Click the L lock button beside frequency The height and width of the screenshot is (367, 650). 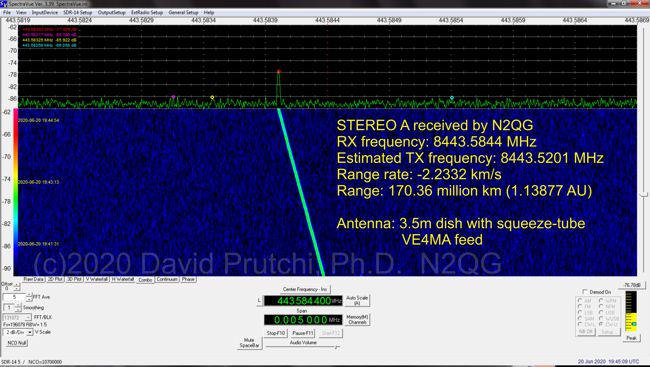point(260,300)
